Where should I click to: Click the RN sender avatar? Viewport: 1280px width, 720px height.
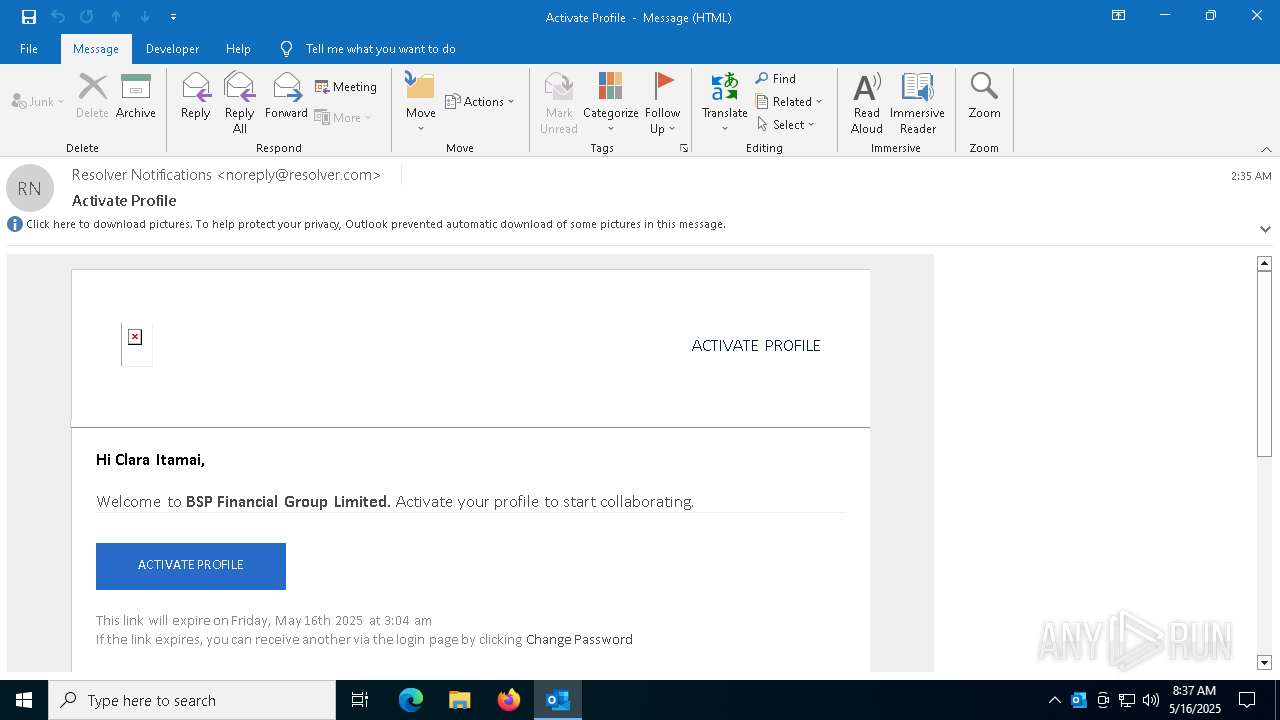pos(30,188)
